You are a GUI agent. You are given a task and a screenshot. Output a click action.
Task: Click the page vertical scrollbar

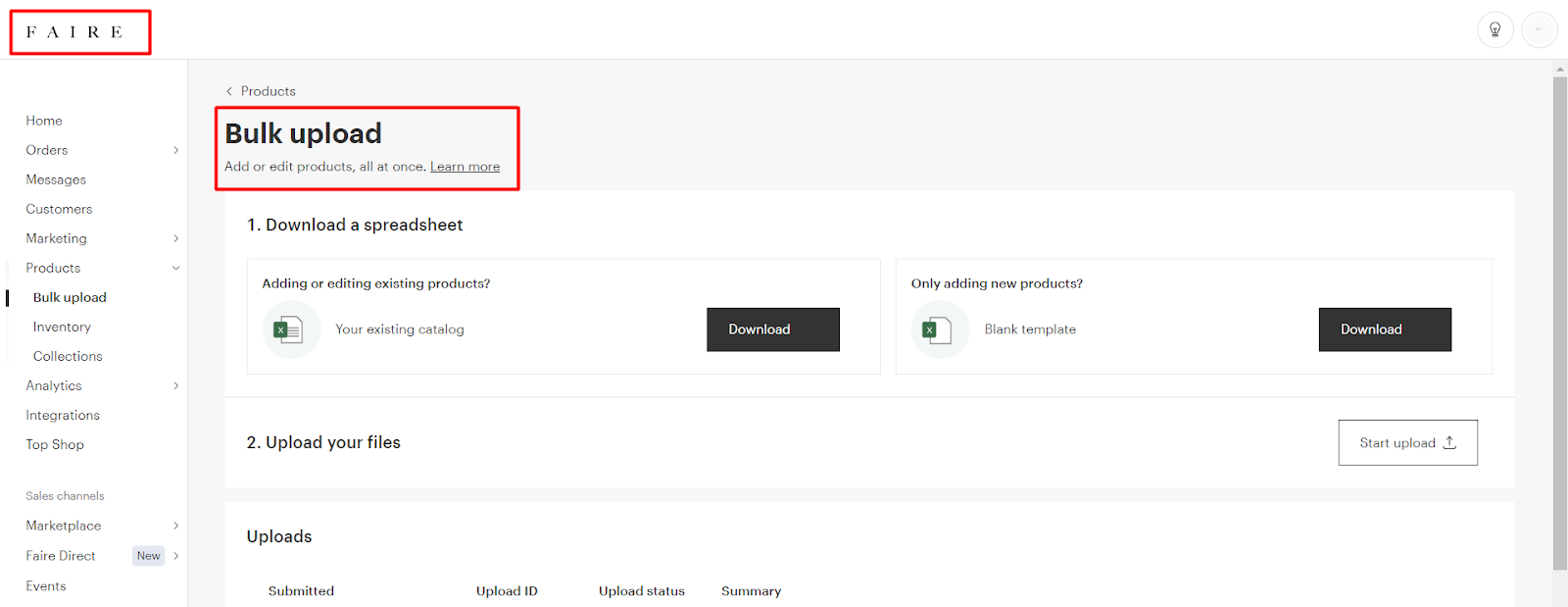click(x=1560, y=323)
